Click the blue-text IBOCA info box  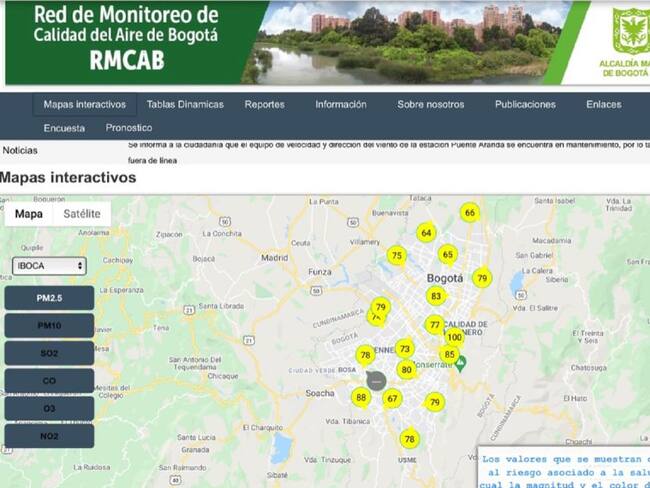point(564,467)
